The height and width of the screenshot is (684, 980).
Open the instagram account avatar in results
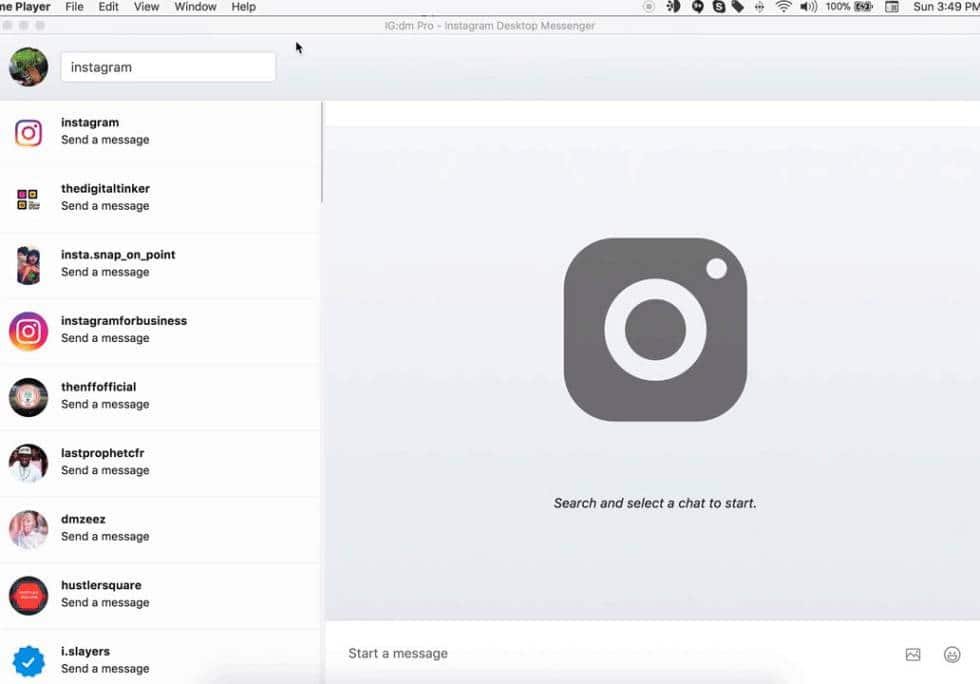pyautogui.click(x=28, y=133)
